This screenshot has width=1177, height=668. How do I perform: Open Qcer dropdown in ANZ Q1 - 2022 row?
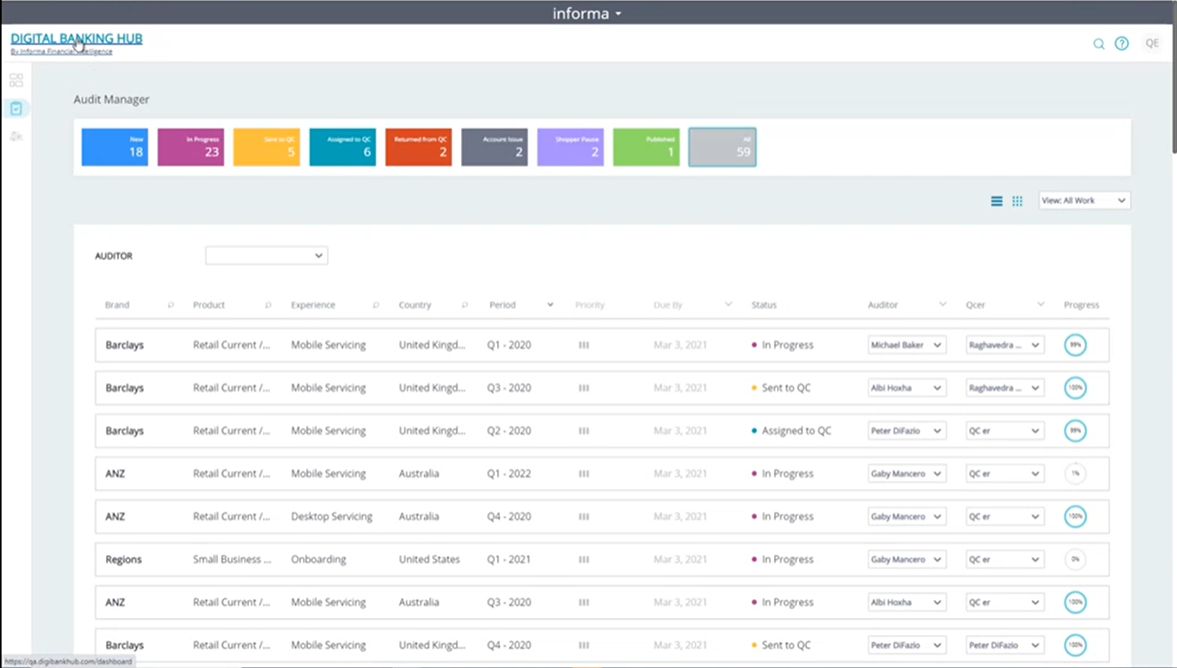[1004, 474]
